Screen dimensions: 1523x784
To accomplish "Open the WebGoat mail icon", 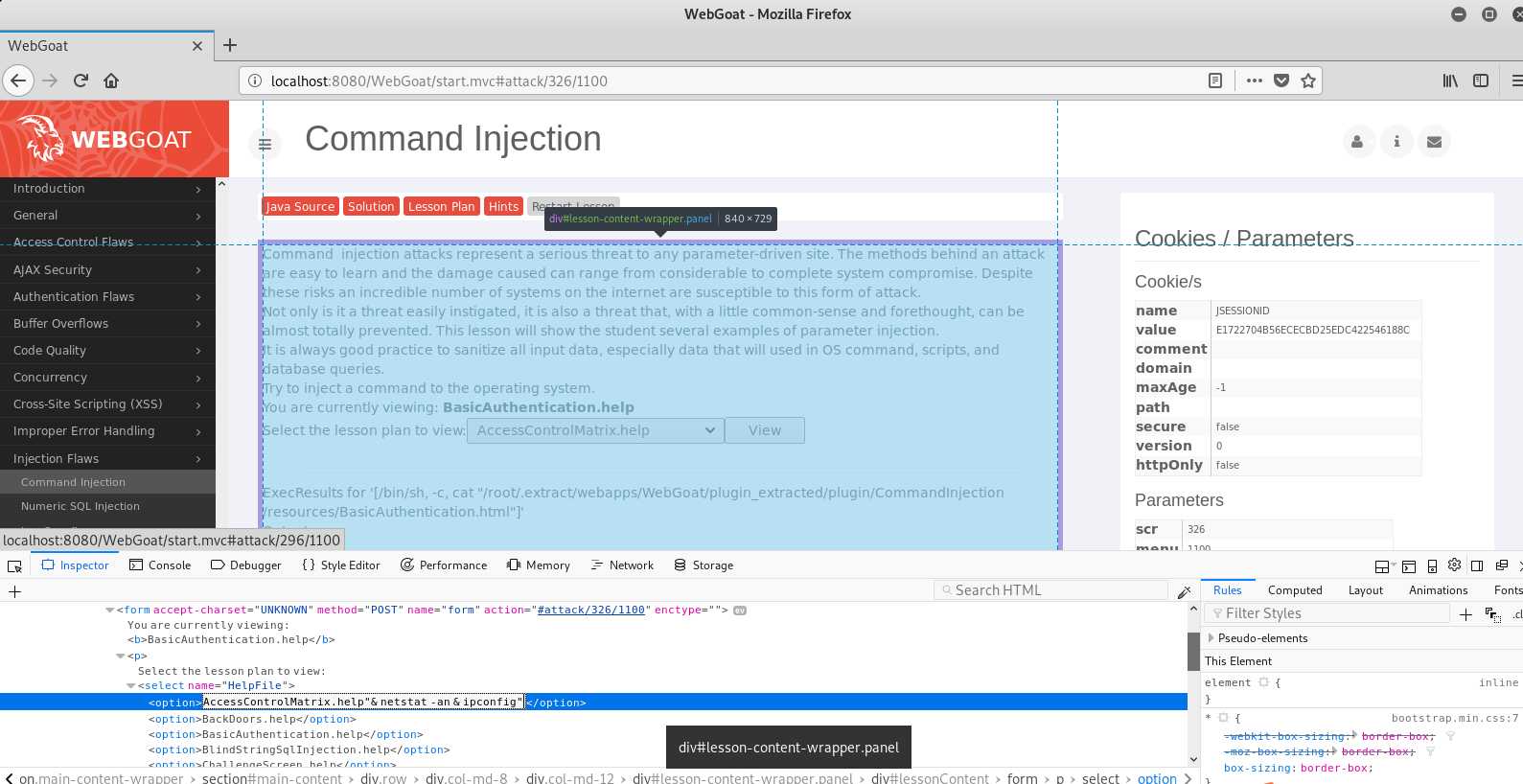I will coord(1434,142).
